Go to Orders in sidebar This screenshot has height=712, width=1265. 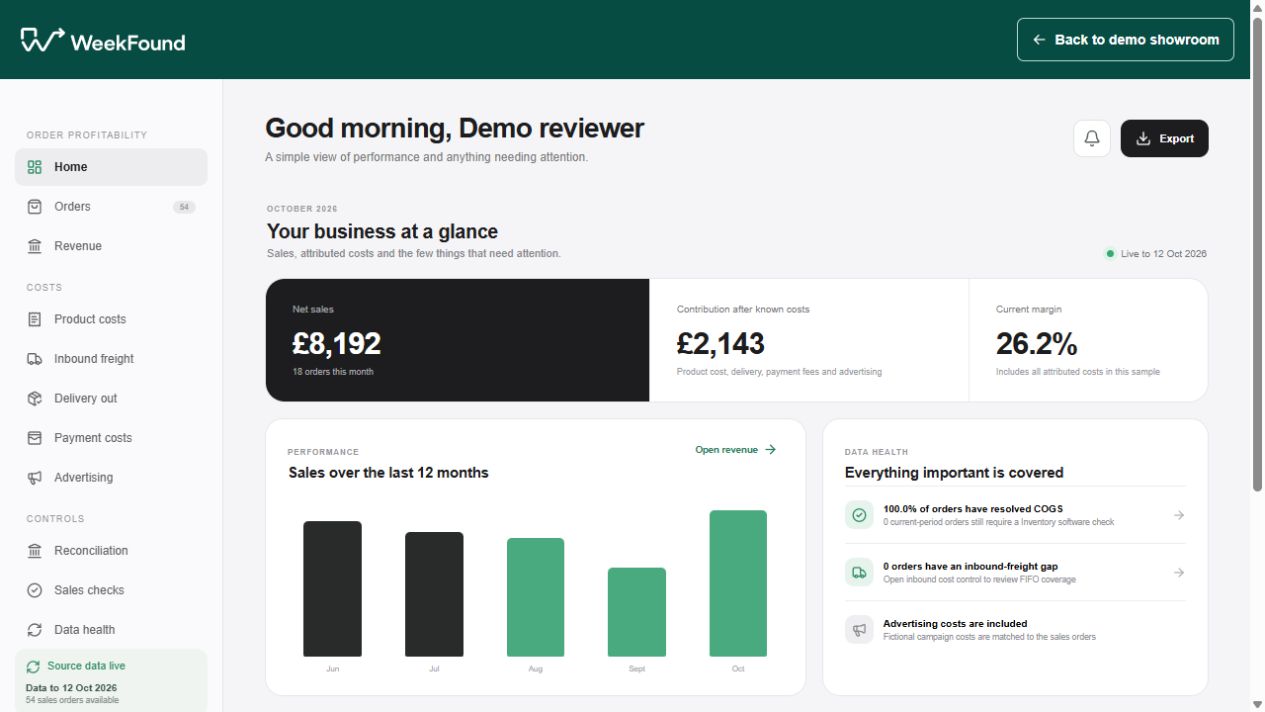(x=111, y=207)
